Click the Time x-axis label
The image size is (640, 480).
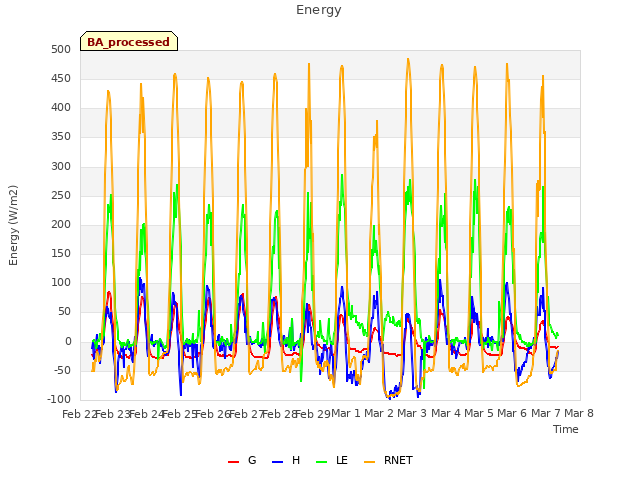(565, 429)
